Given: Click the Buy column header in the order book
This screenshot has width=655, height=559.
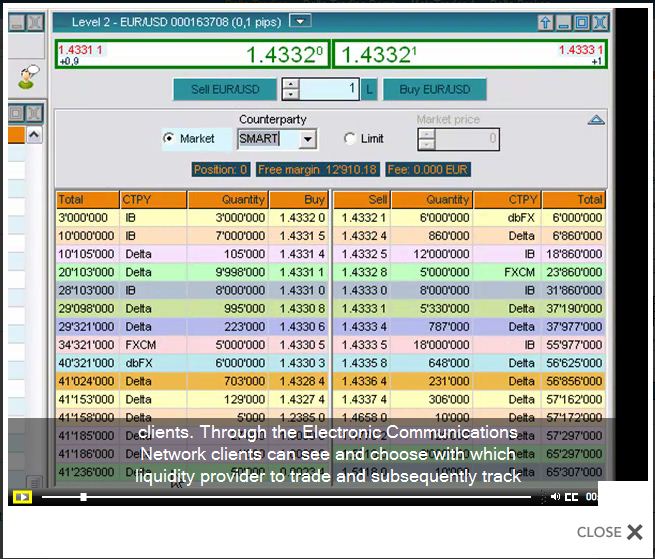Looking at the screenshot, I should (x=298, y=199).
